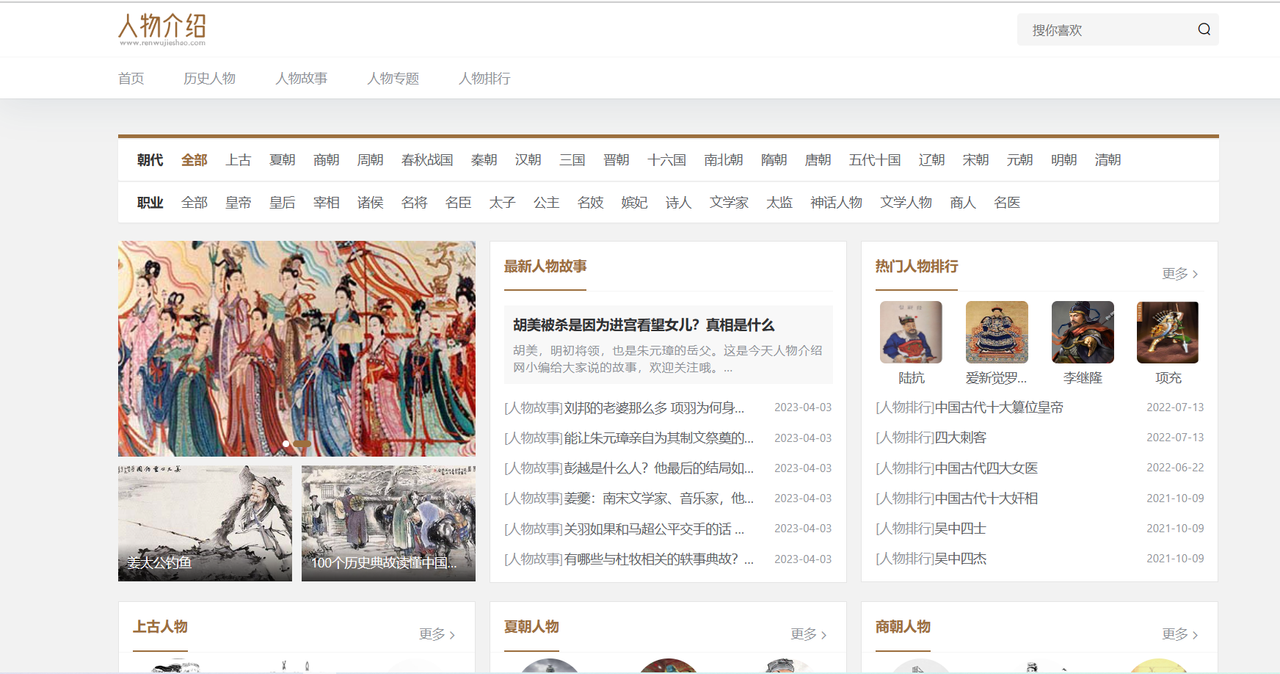Filter profession by 皇帝

coord(238,202)
